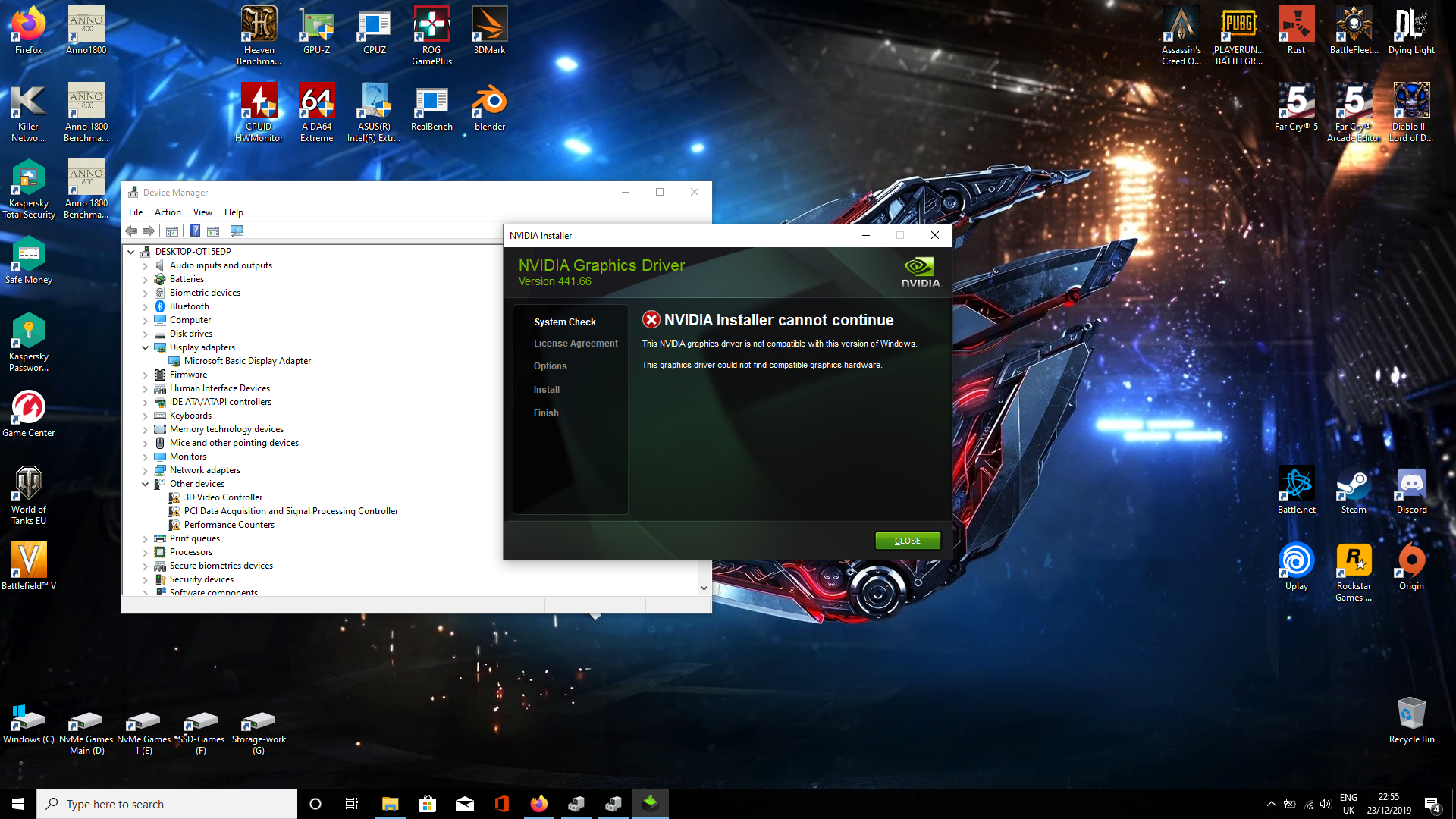Open the Dying Light shortcut
Viewport: 1456px width, 819px height.
[x=1411, y=30]
